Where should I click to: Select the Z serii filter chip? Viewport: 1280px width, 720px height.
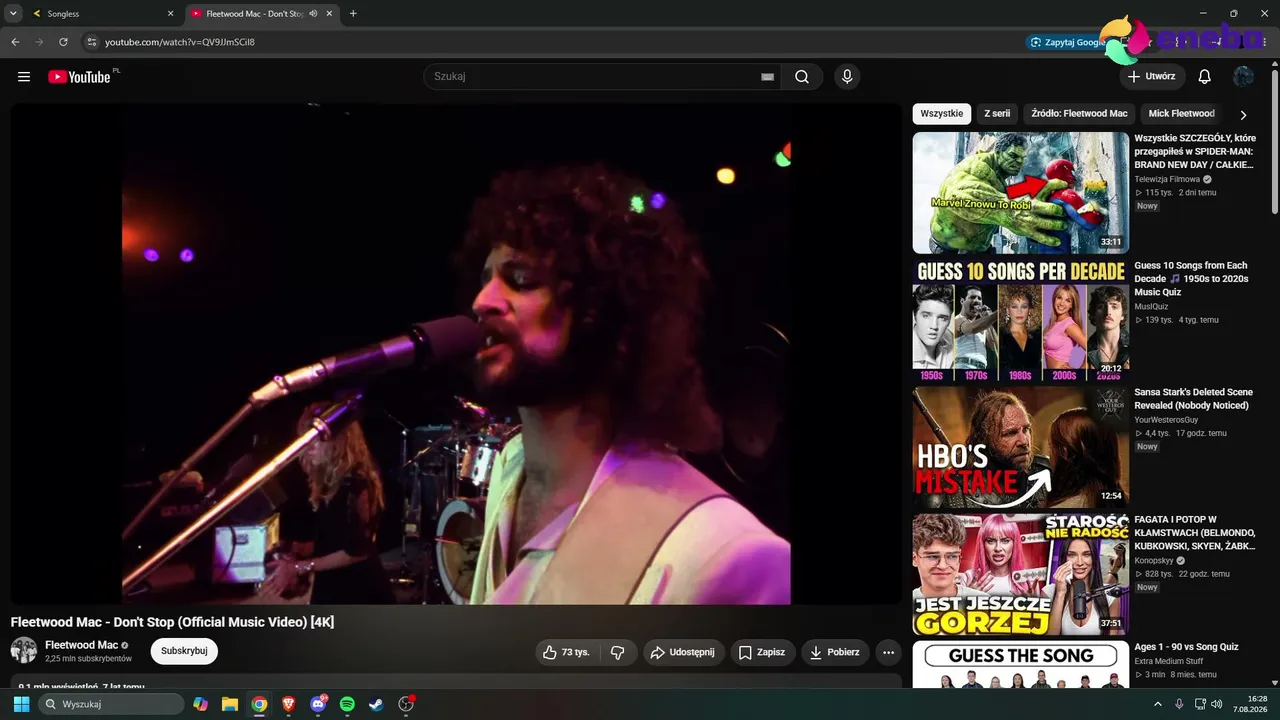(997, 114)
